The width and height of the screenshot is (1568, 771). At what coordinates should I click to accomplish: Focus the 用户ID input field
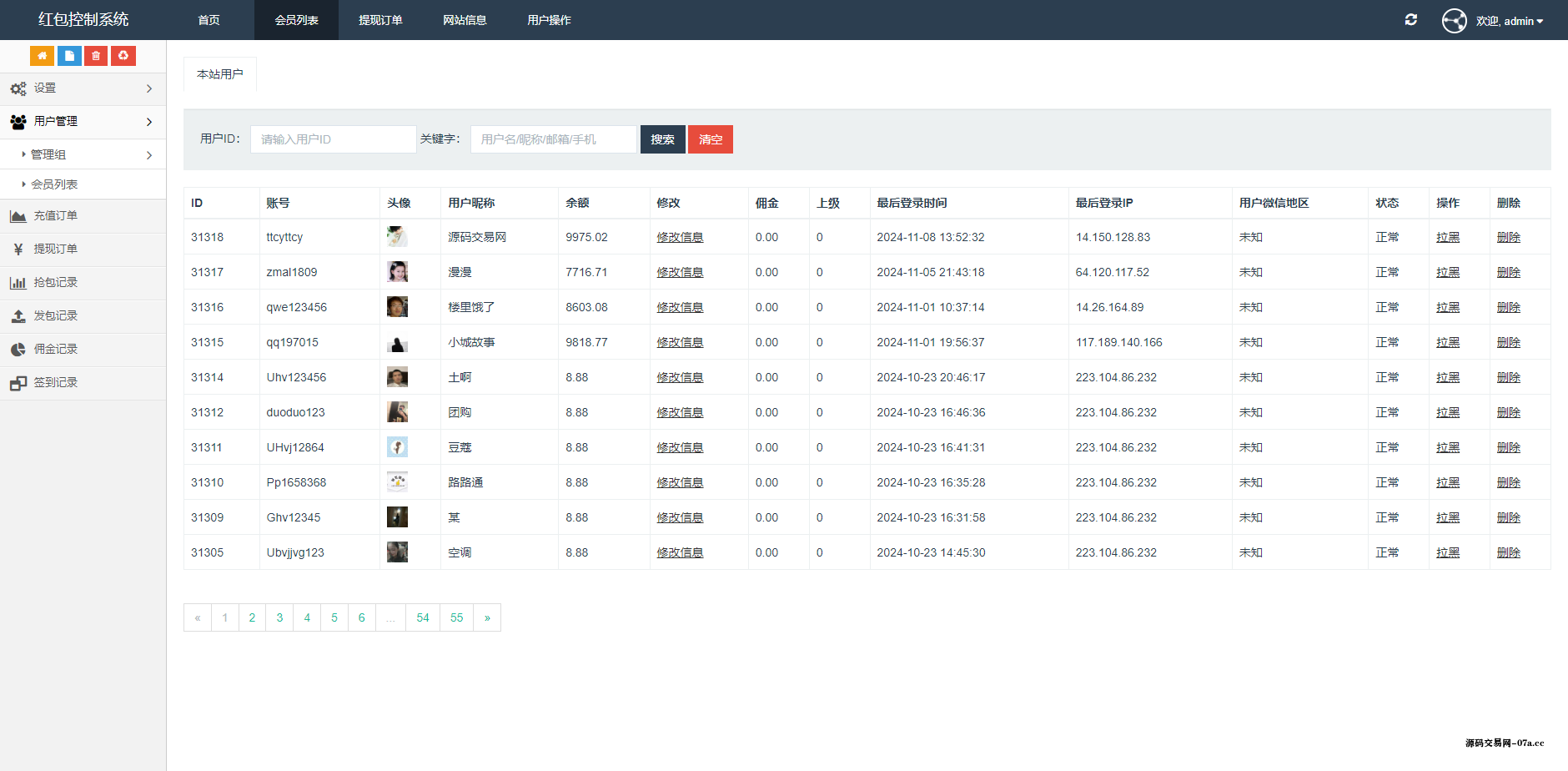pos(334,139)
